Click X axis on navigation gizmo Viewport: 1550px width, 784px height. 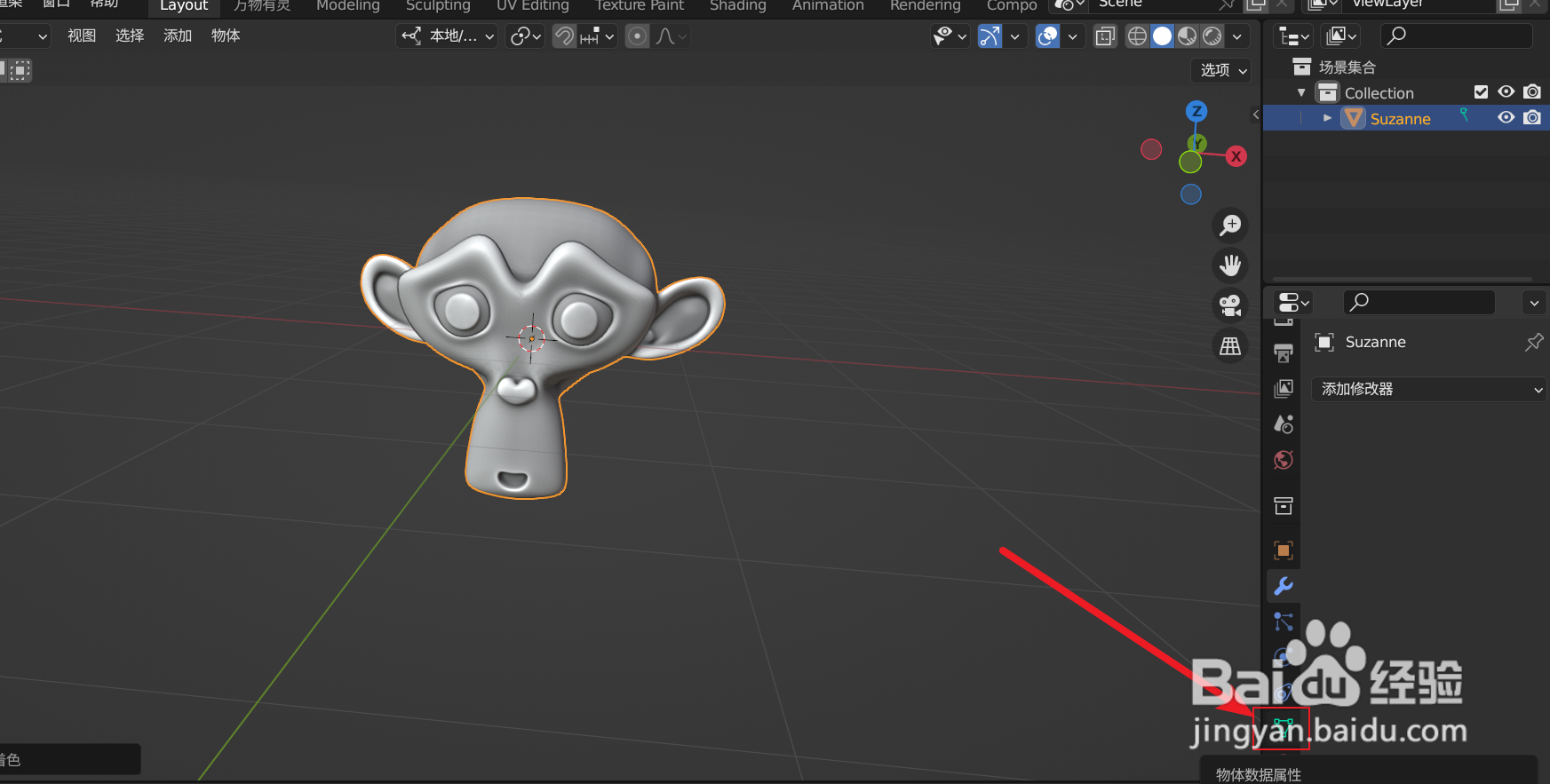(1236, 156)
